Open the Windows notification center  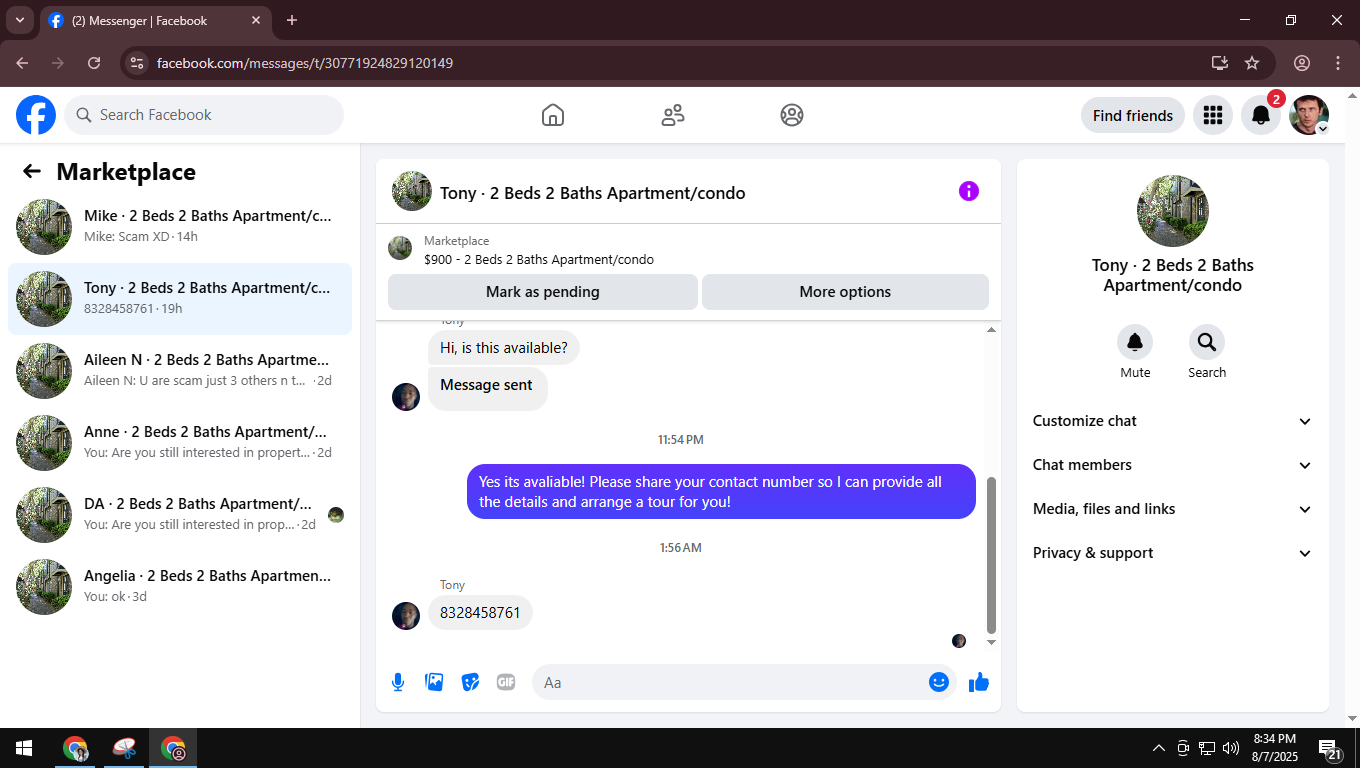[x=1331, y=750]
